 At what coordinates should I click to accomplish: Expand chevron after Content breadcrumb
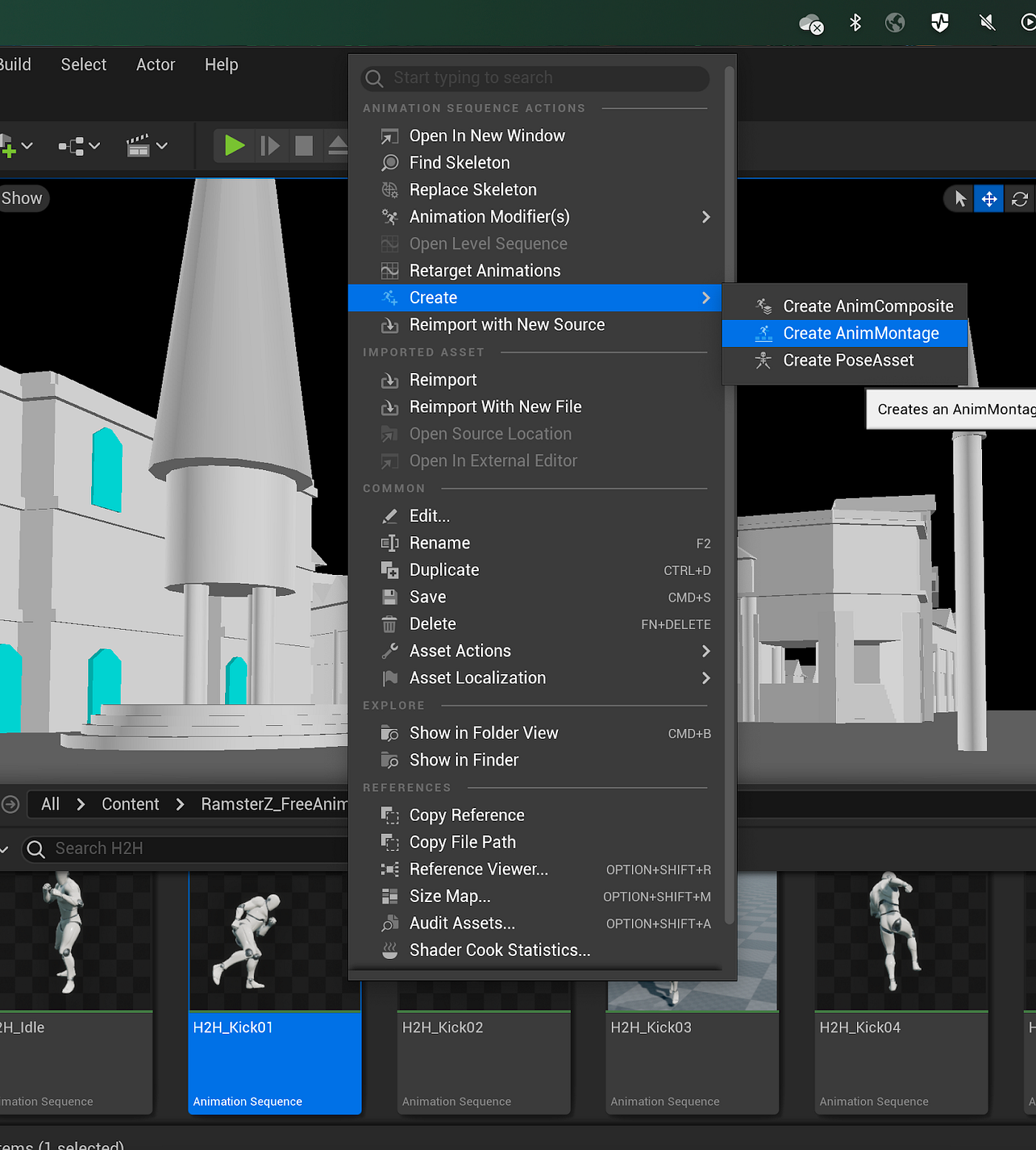click(x=180, y=804)
